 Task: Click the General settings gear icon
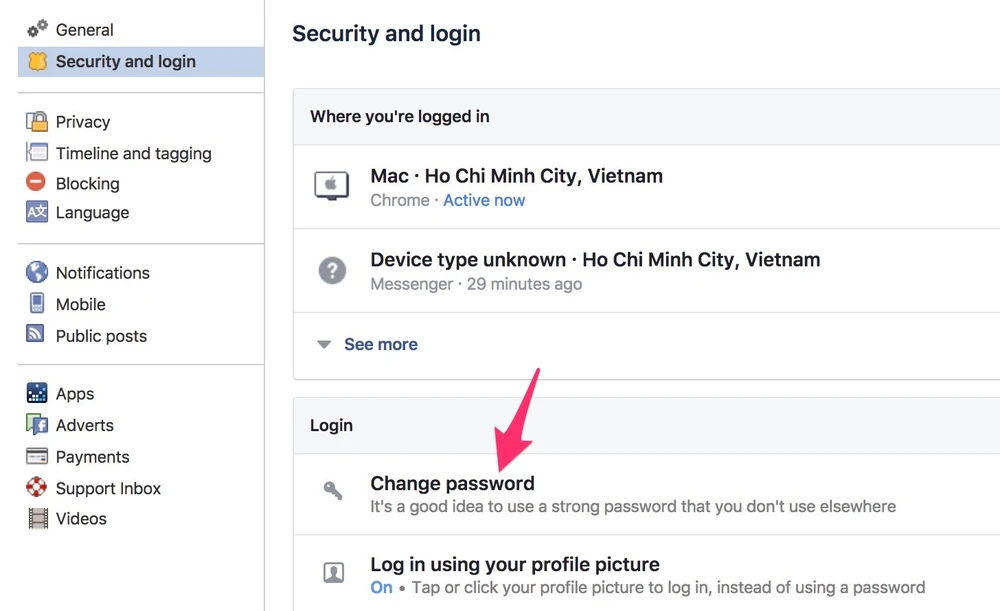point(37,30)
